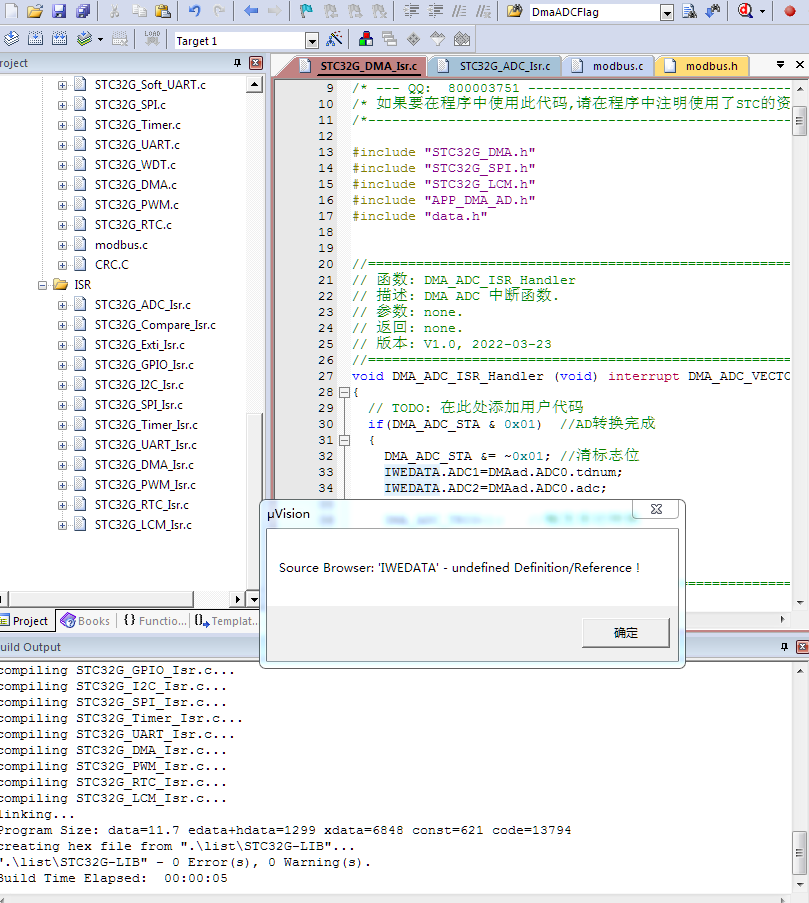Build target files with the Build icon
Viewport: 809px width, 903px height.
pos(35,39)
